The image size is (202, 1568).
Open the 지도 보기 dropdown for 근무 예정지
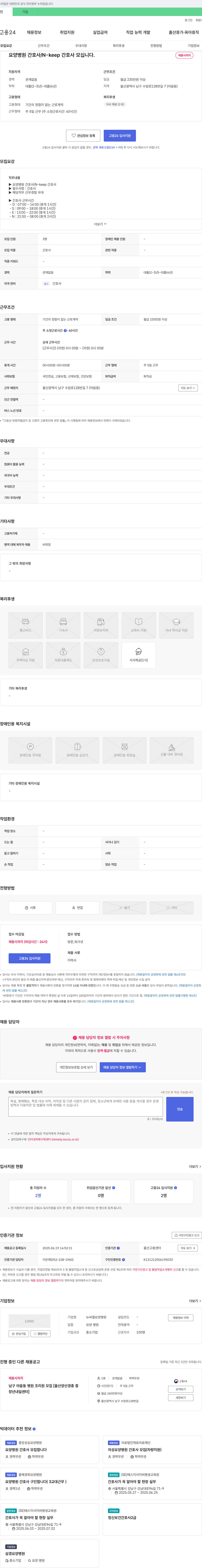tap(188, 388)
